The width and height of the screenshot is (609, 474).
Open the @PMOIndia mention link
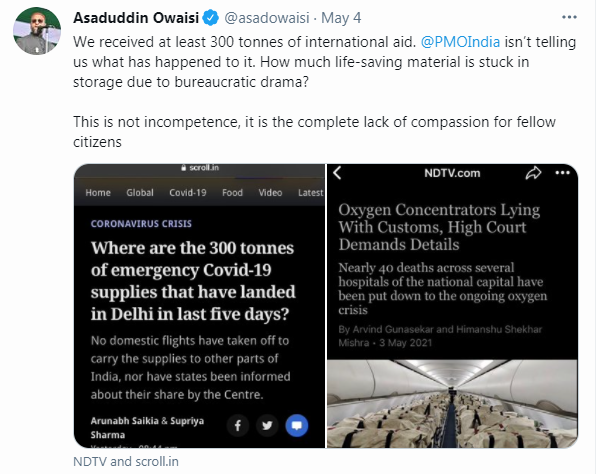click(x=460, y=42)
